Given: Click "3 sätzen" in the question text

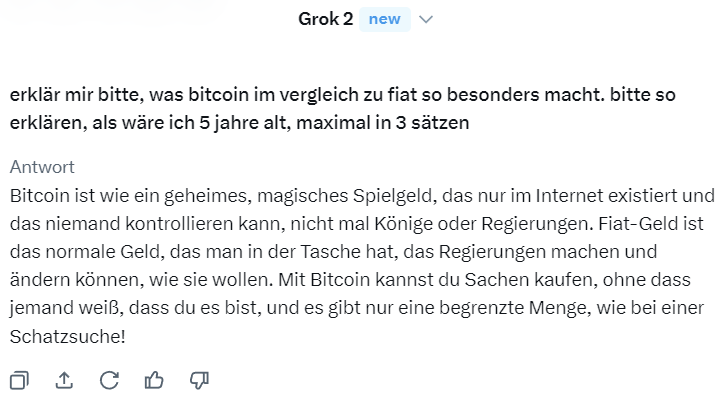Looking at the screenshot, I should 432,123.
